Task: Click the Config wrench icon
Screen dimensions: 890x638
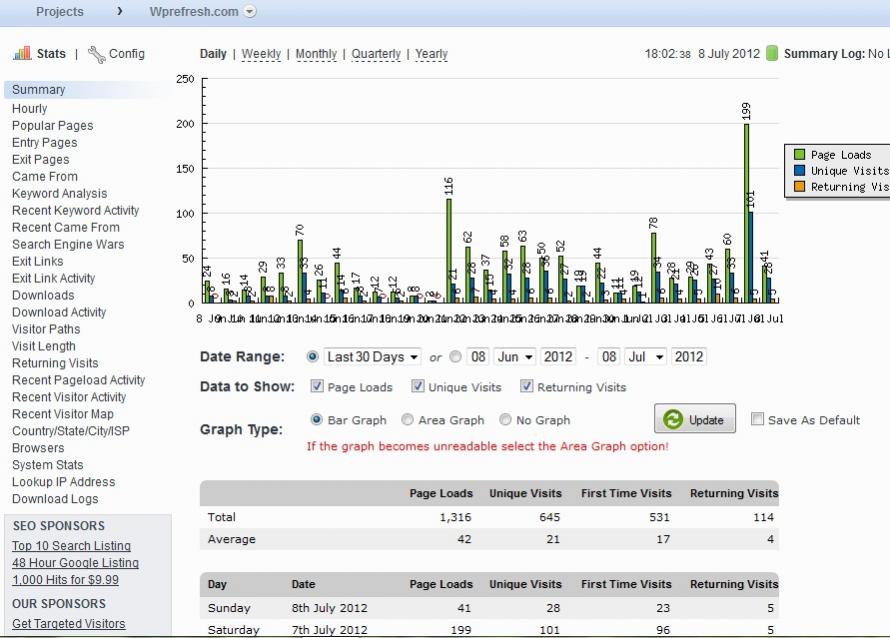Action: pos(96,54)
